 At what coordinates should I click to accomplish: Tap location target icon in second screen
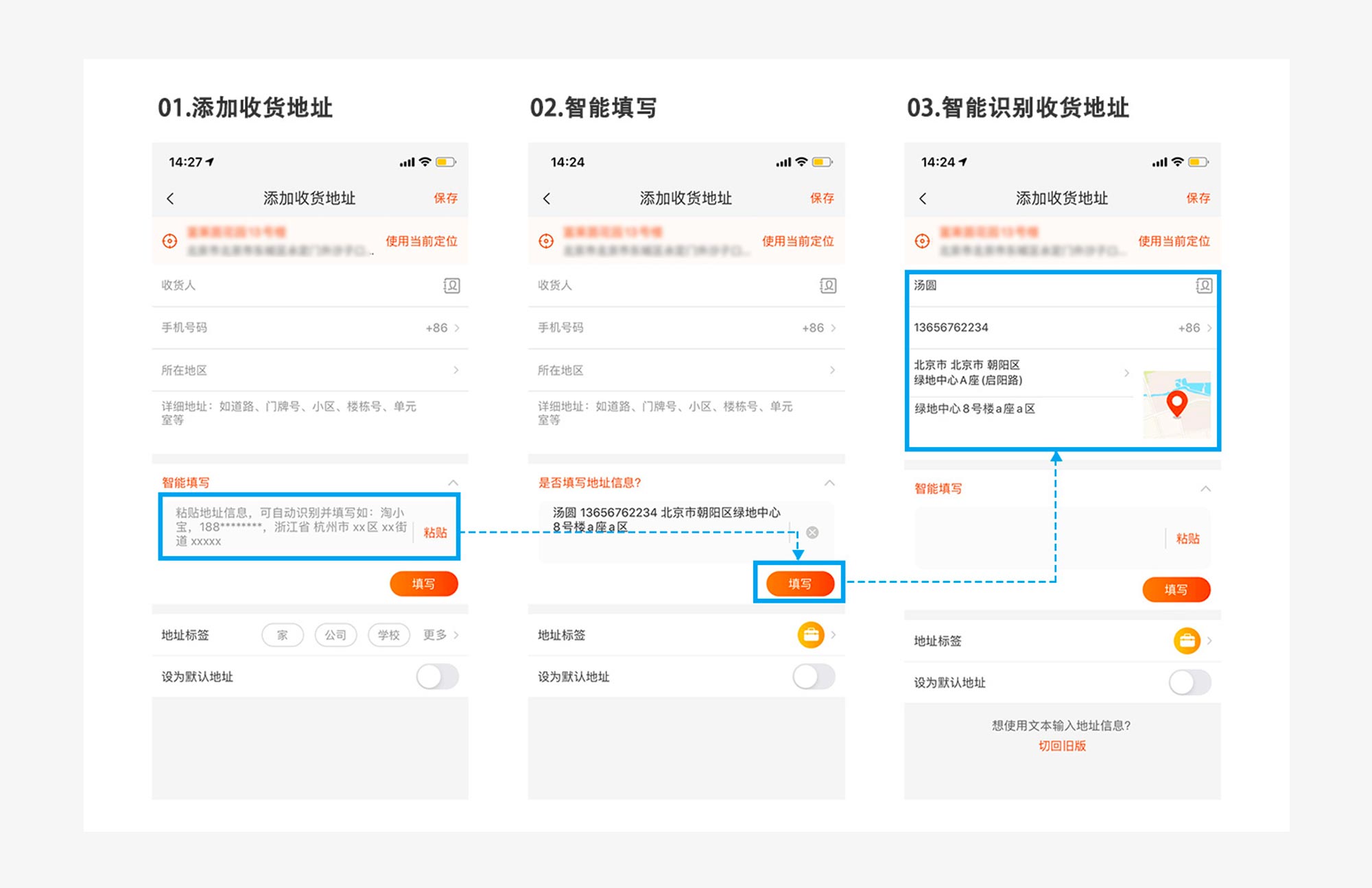pos(546,241)
